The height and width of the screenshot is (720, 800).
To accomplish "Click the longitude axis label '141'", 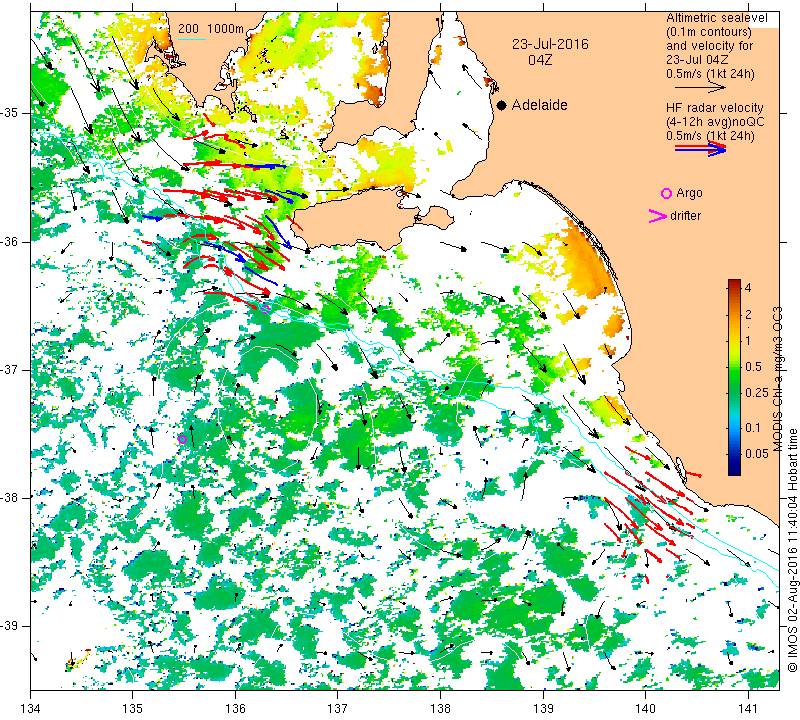I will (748, 709).
